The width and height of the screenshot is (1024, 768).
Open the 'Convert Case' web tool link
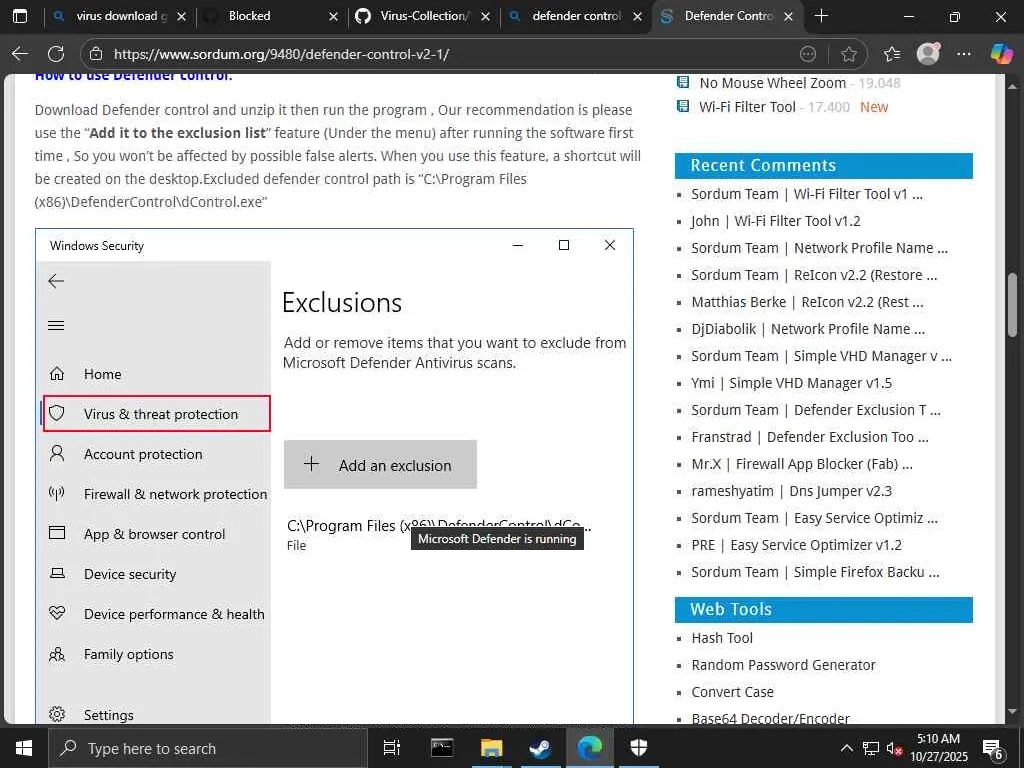(732, 692)
